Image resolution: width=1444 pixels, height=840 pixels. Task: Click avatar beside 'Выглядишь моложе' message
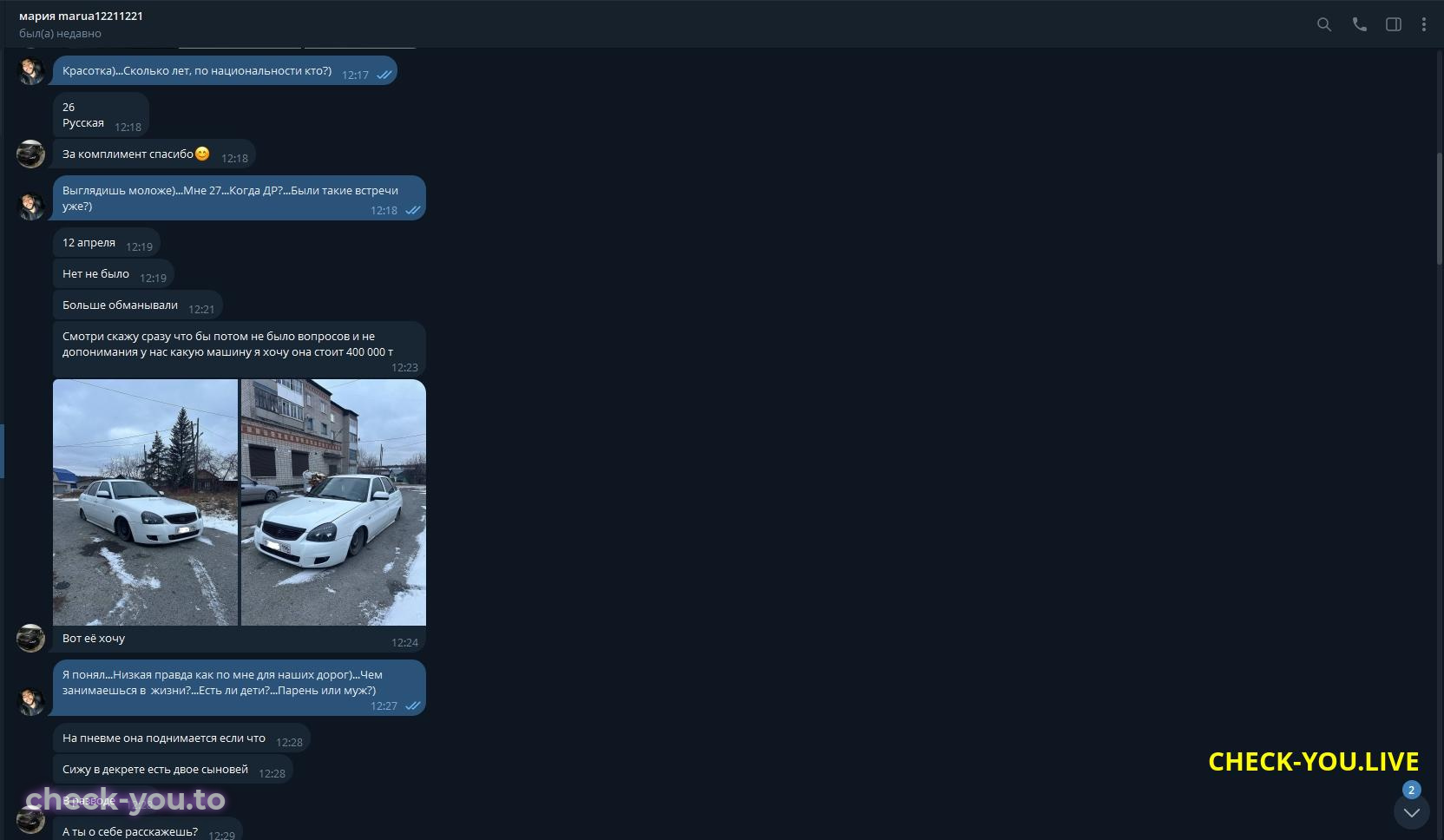click(31, 206)
